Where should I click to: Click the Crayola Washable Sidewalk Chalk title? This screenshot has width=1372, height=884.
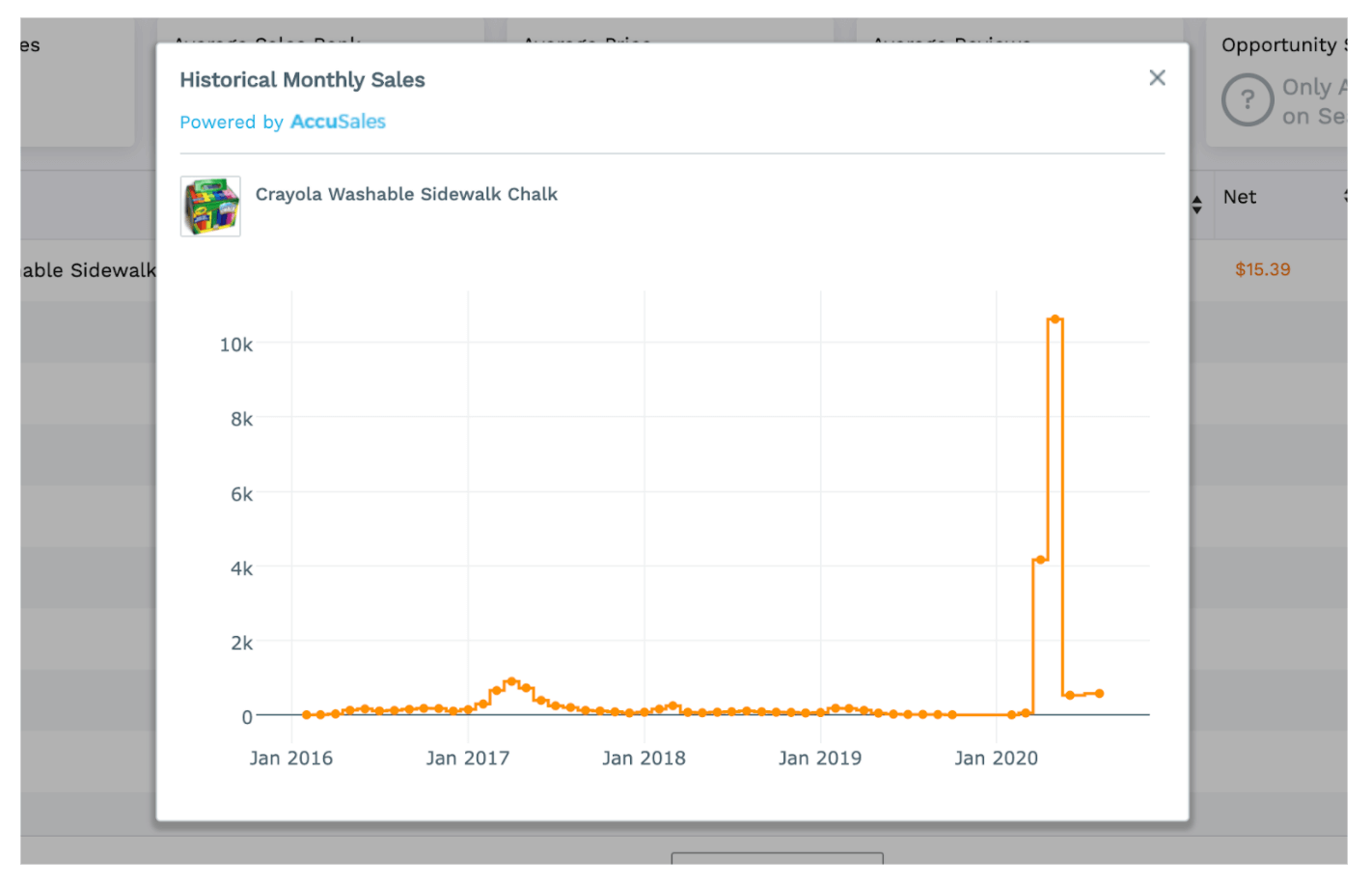(x=406, y=194)
